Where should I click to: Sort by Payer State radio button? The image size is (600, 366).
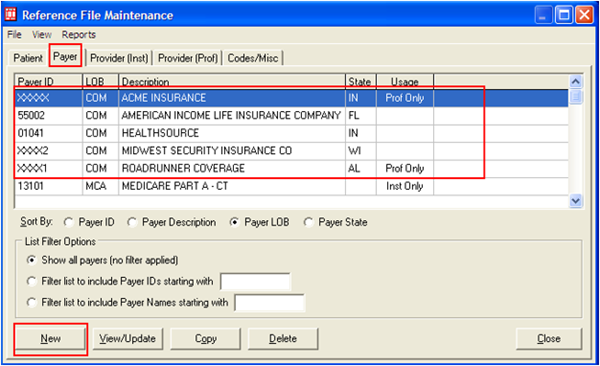click(x=308, y=222)
